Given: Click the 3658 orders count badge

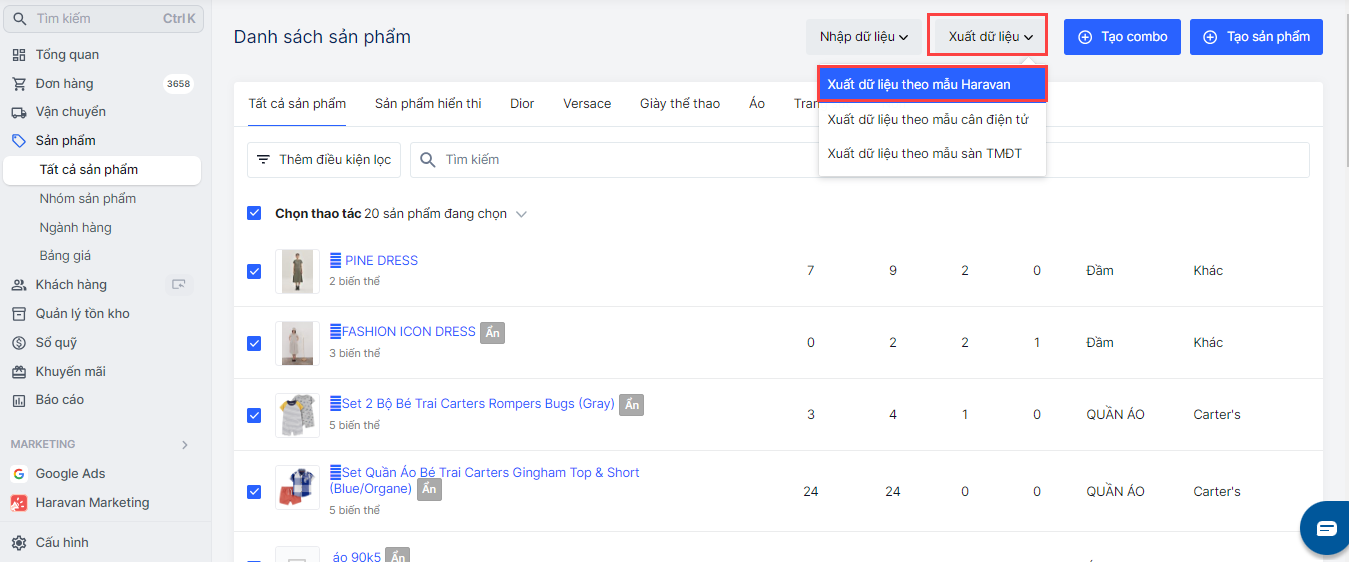Looking at the screenshot, I should (178, 84).
